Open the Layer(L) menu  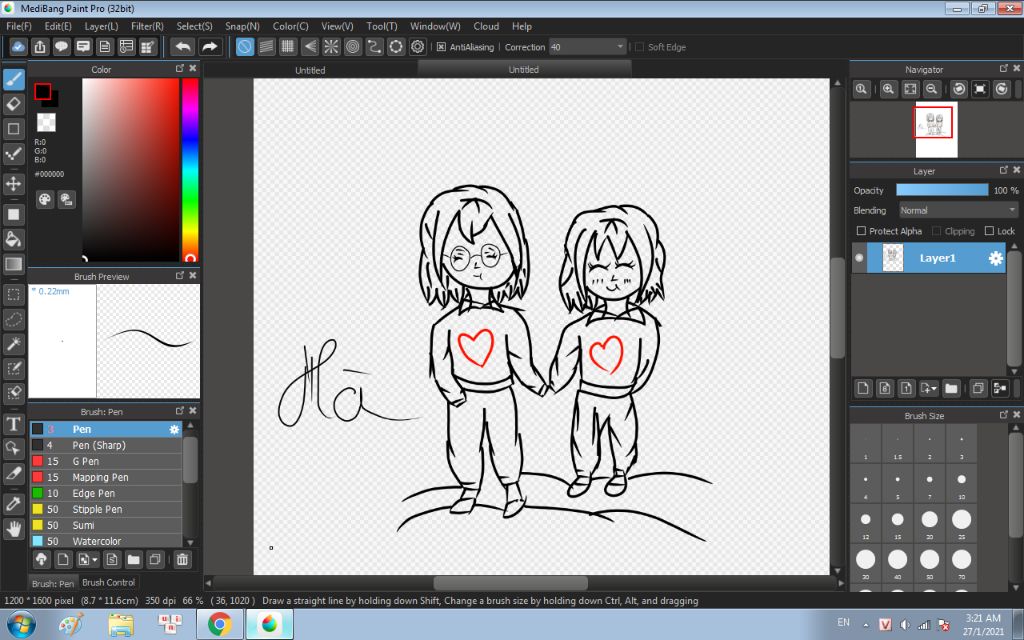pyautogui.click(x=101, y=26)
